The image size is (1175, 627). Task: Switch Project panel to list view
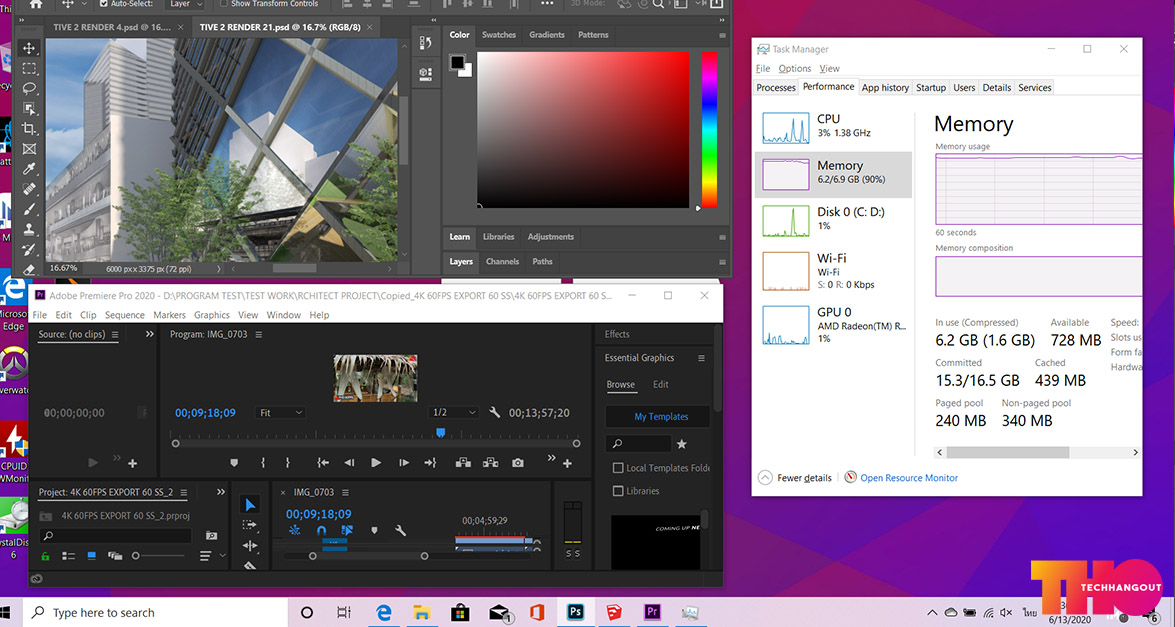coord(68,556)
